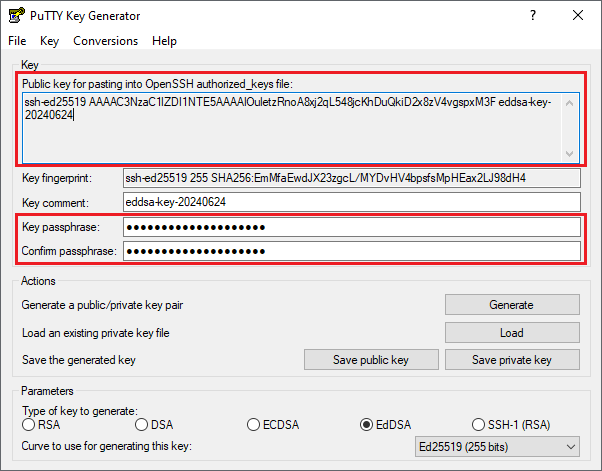Viewport: 602px width, 471px height.
Task: Open the File menu
Action: 17,41
